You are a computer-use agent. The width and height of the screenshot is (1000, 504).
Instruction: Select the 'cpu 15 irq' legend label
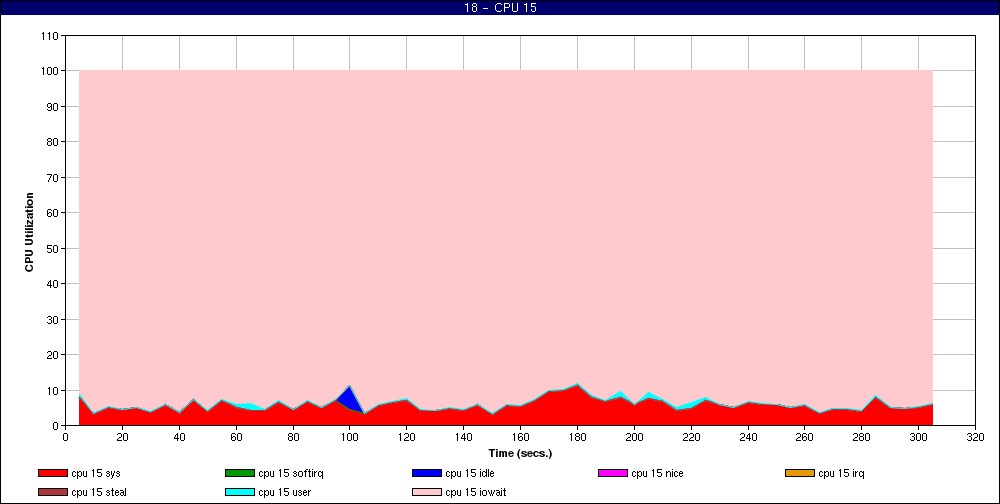pos(841,473)
